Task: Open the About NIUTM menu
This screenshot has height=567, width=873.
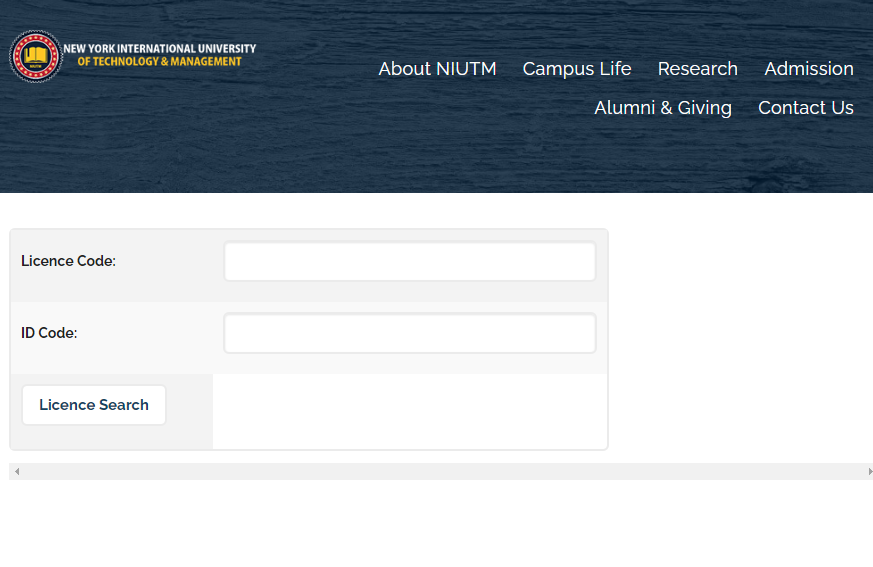Action: (437, 69)
